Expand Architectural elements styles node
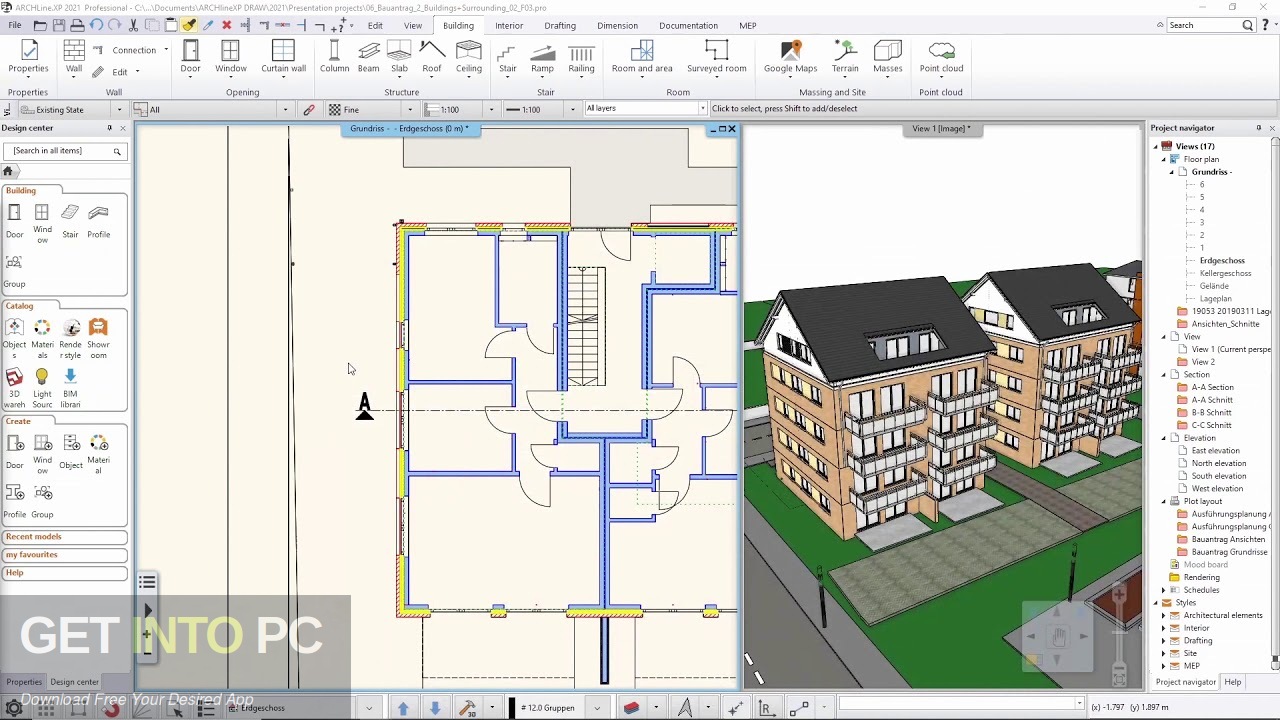This screenshot has height=720, width=1280. click(x=1164, y=615)
